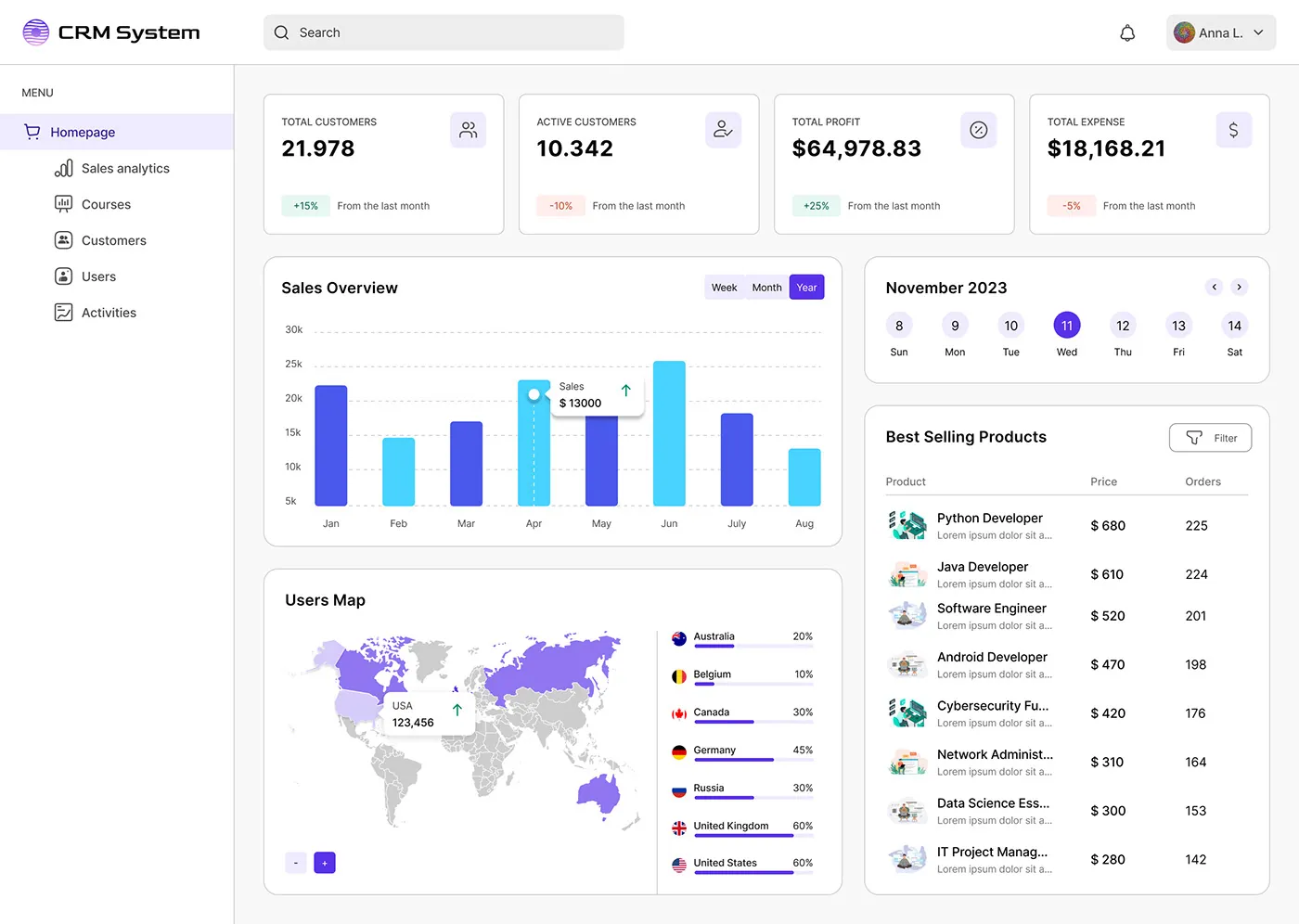
Task: Click the Customers icon in sidebar
Action: point(63,239)
